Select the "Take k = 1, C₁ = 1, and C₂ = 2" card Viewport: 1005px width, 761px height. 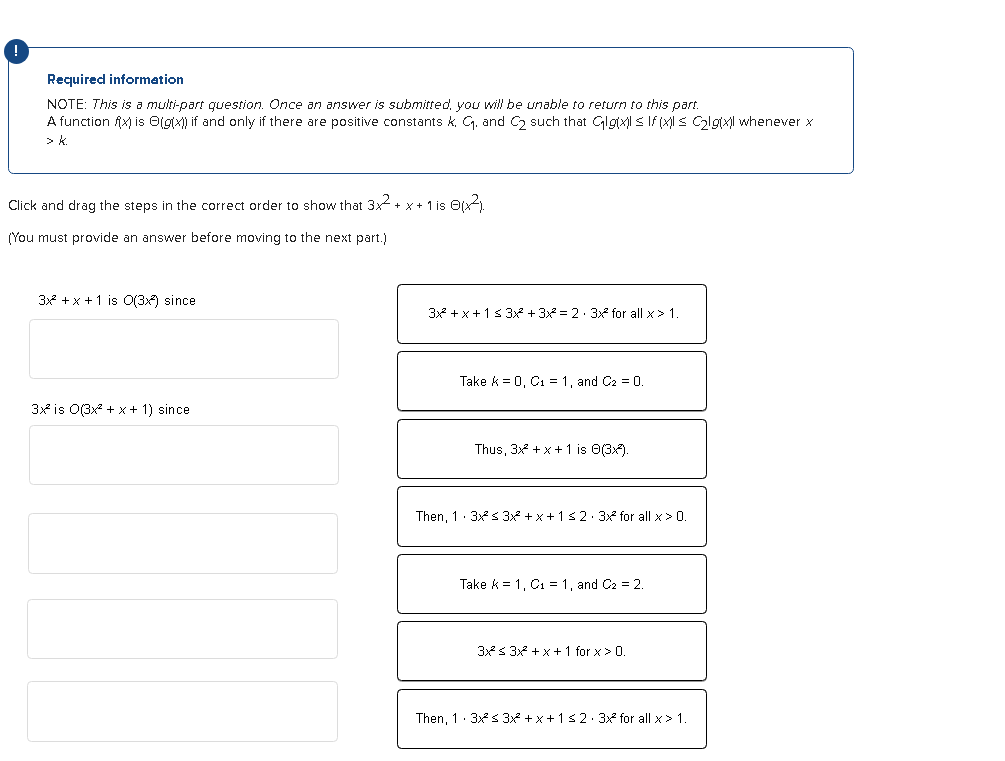[551, 584]
